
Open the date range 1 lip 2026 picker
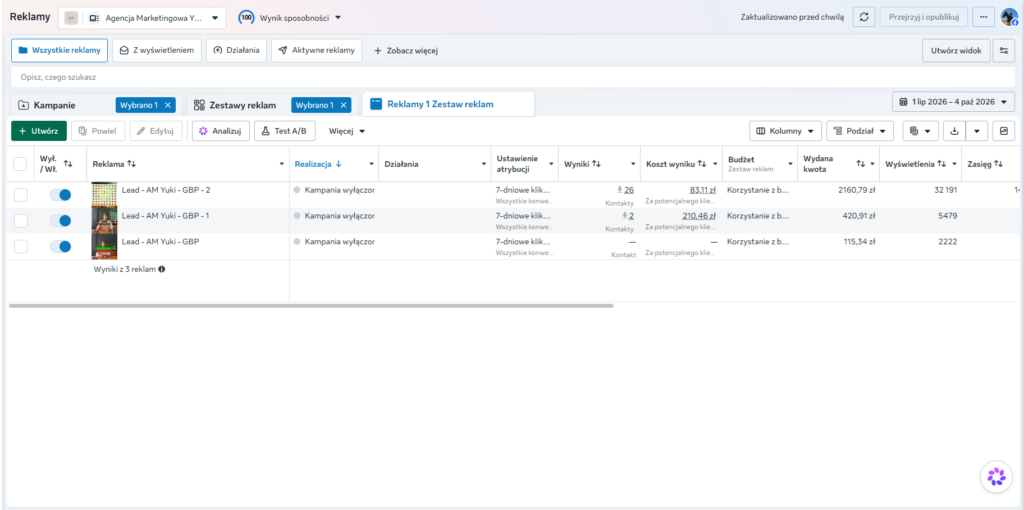953,102
